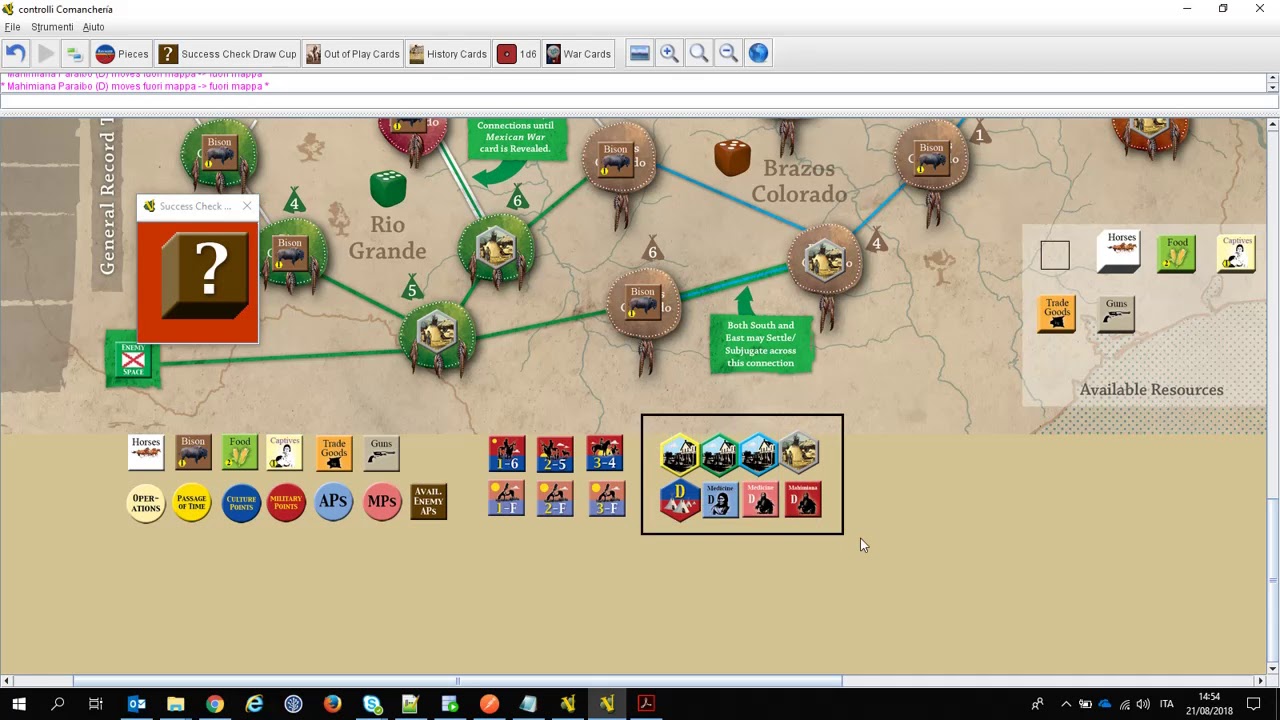Select the Food counter in Available Resources
The width and height of the screenshot is (1280, 720).
click(x=1177, y=254)
